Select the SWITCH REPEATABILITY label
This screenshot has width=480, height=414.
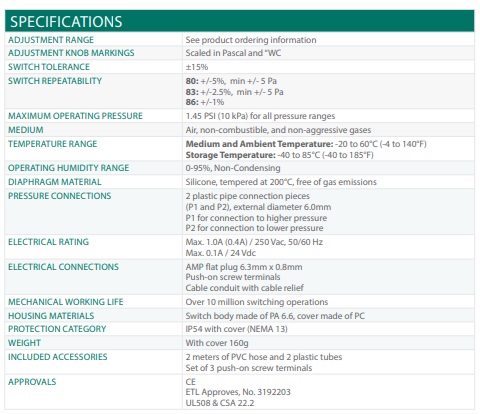tap(55, 81)
